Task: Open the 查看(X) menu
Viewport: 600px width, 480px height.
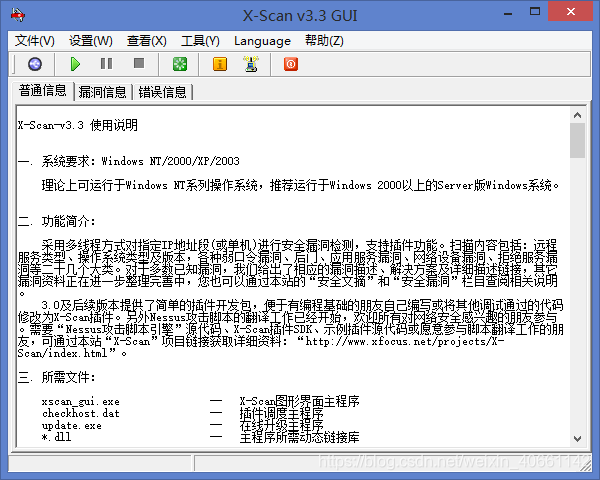Action: 147,41
